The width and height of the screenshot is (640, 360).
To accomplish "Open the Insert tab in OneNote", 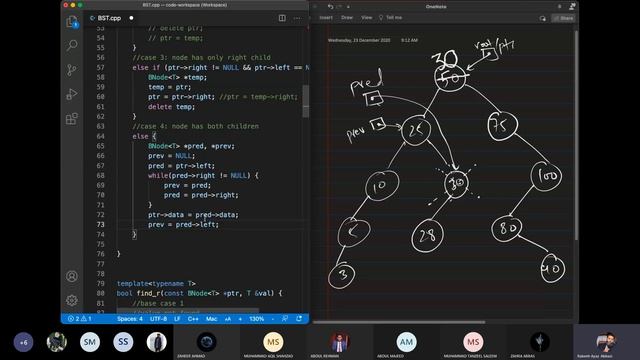I will pos(326,18).
